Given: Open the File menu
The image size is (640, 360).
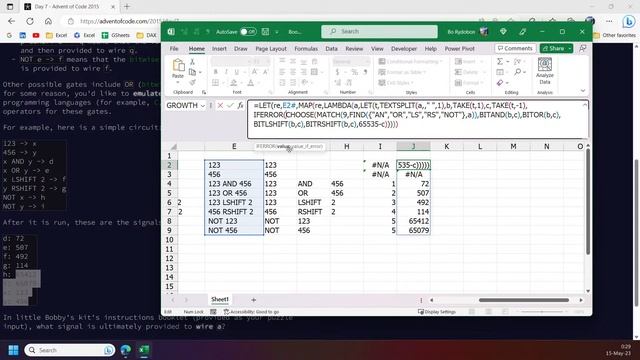Looking at the screenshot, I should 174,49.
